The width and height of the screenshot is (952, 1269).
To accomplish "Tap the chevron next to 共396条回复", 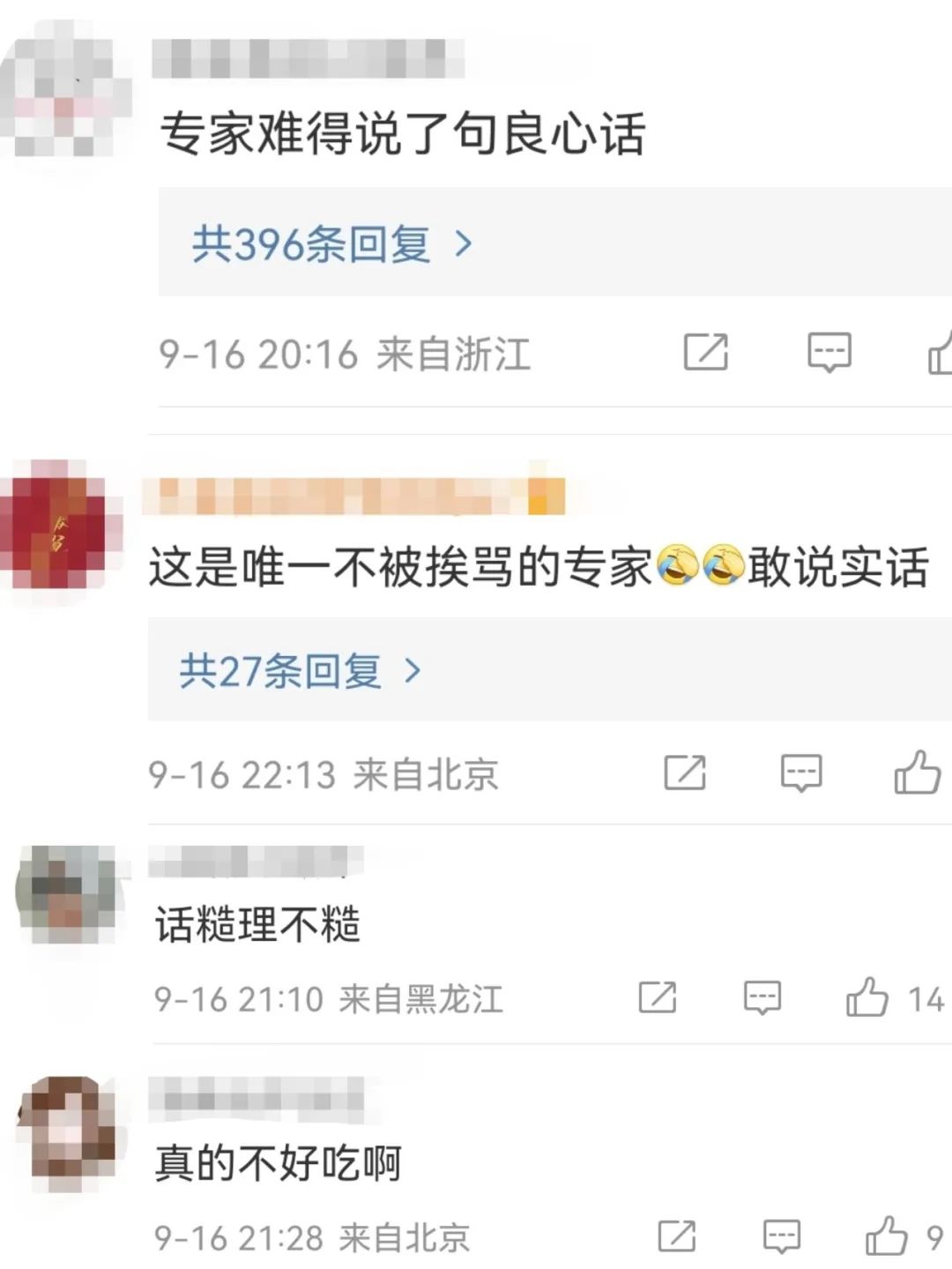I will [x=464, y=243].
